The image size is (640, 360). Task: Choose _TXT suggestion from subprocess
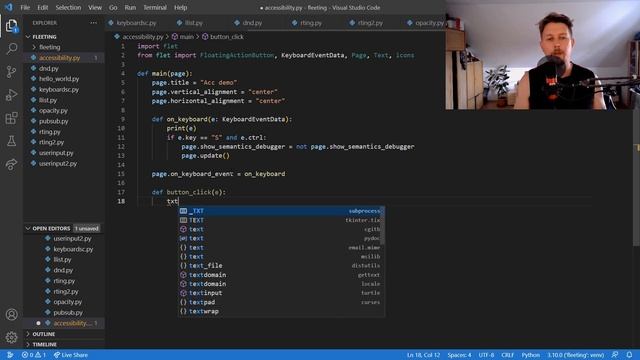281,211
